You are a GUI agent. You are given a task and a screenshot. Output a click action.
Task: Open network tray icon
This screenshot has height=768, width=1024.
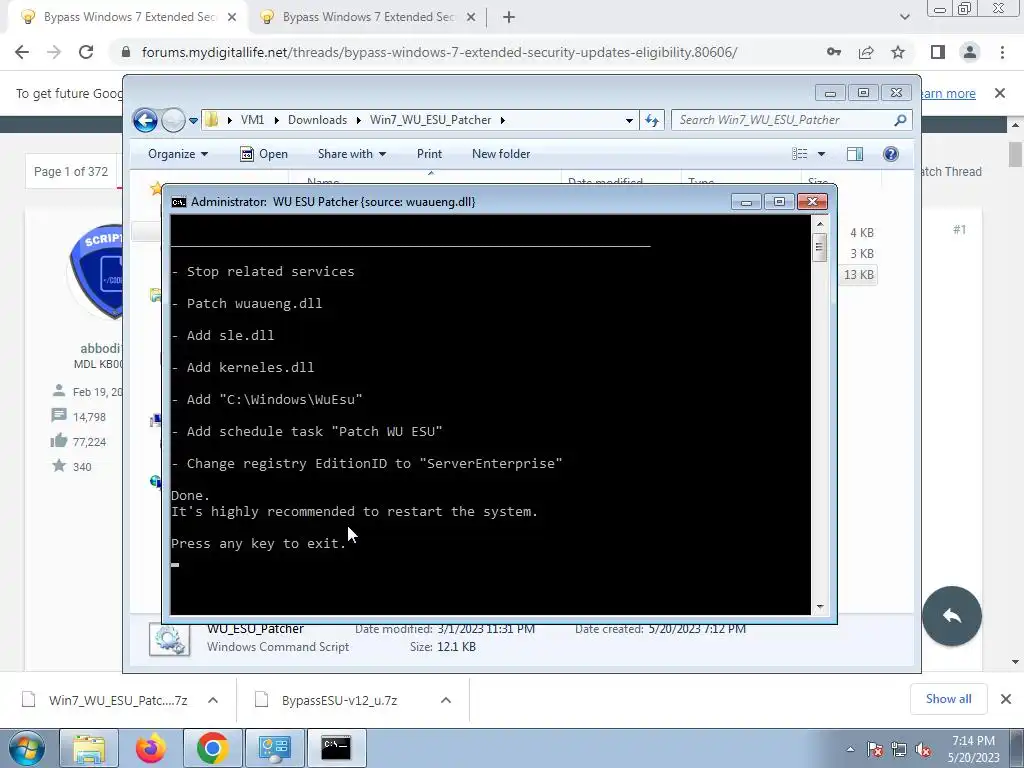(899, 750)
